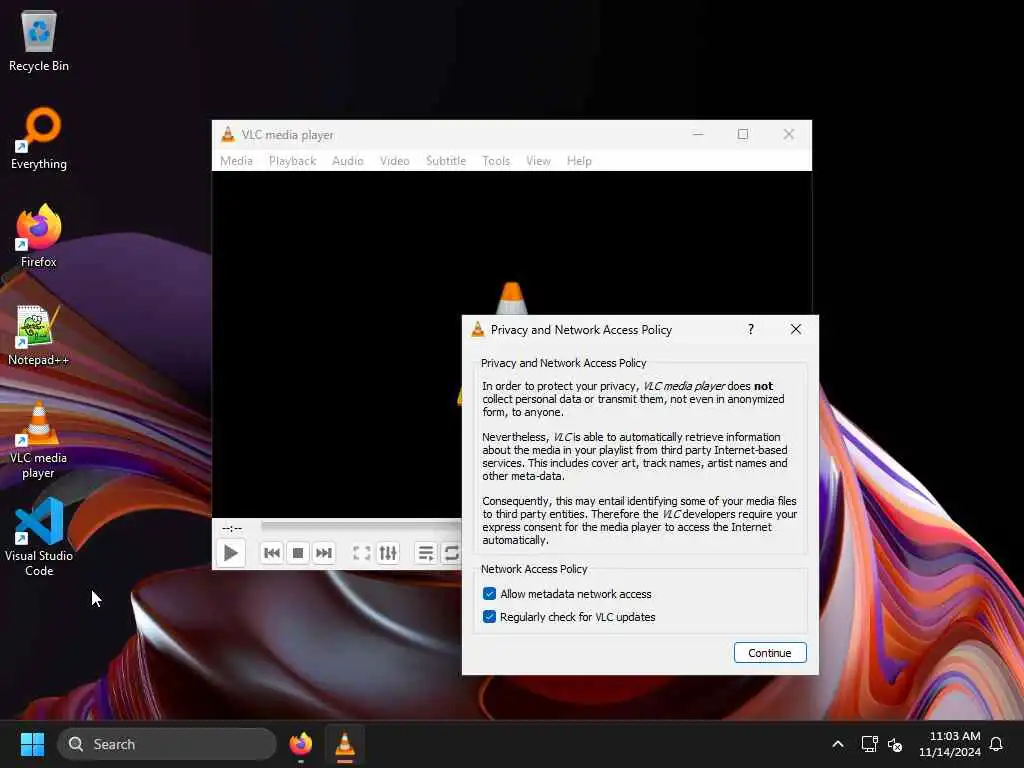Image resolution: width=1024 pixels, height=768 pixels.
Task: Select the Notepad++ desktop shortcut
Action: [x=39, y=334]
